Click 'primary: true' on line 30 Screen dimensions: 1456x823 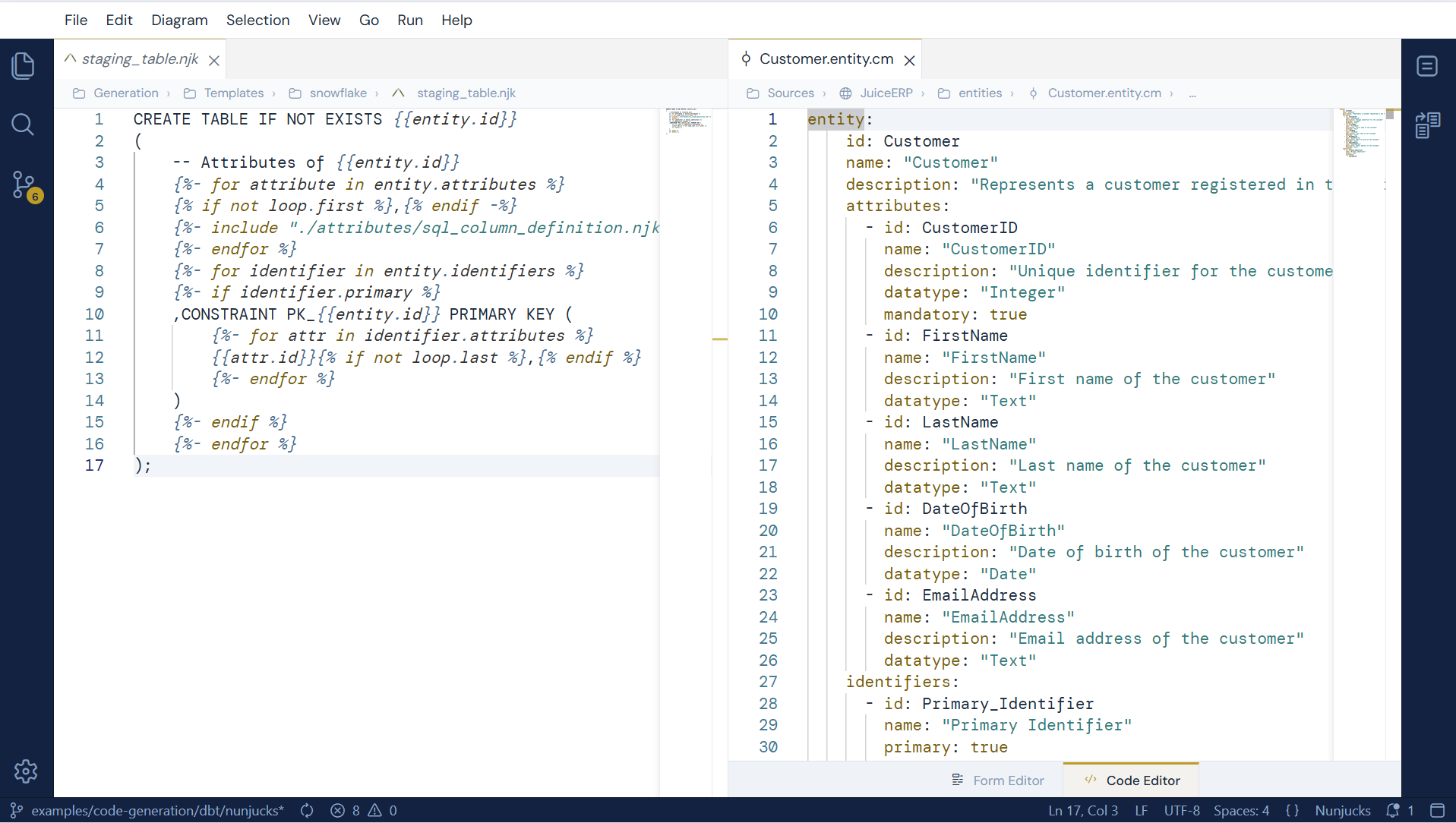click(x=946, y=747)
